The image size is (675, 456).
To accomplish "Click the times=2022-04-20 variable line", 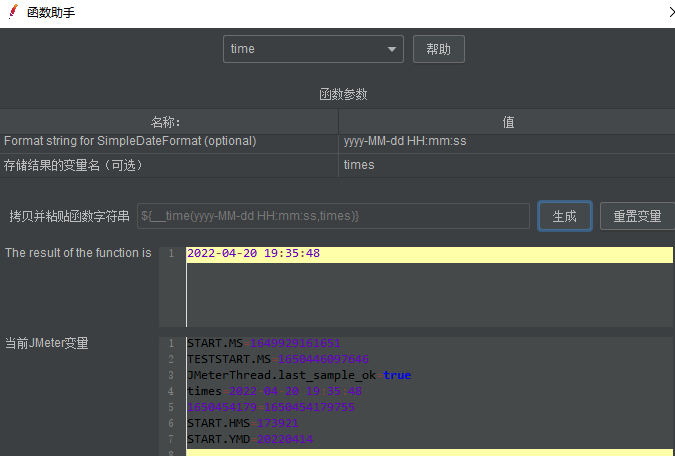I will tap(275, 391).
